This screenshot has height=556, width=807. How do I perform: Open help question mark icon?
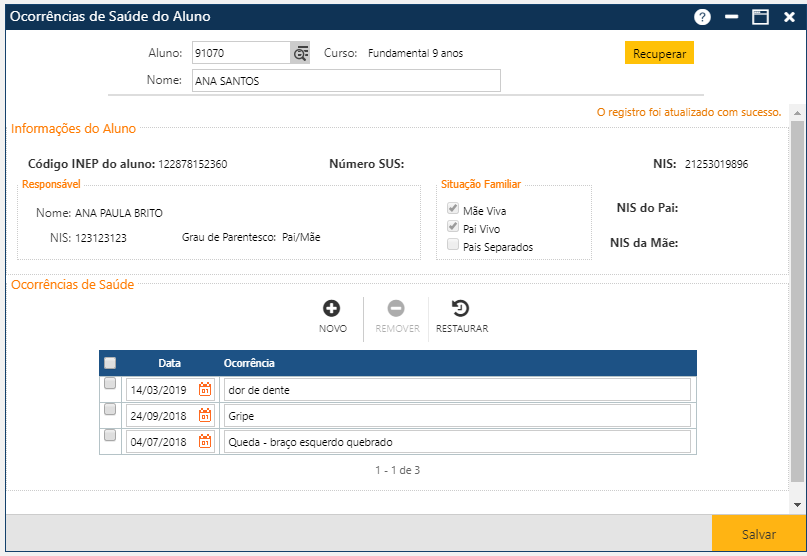pos(703,17)
